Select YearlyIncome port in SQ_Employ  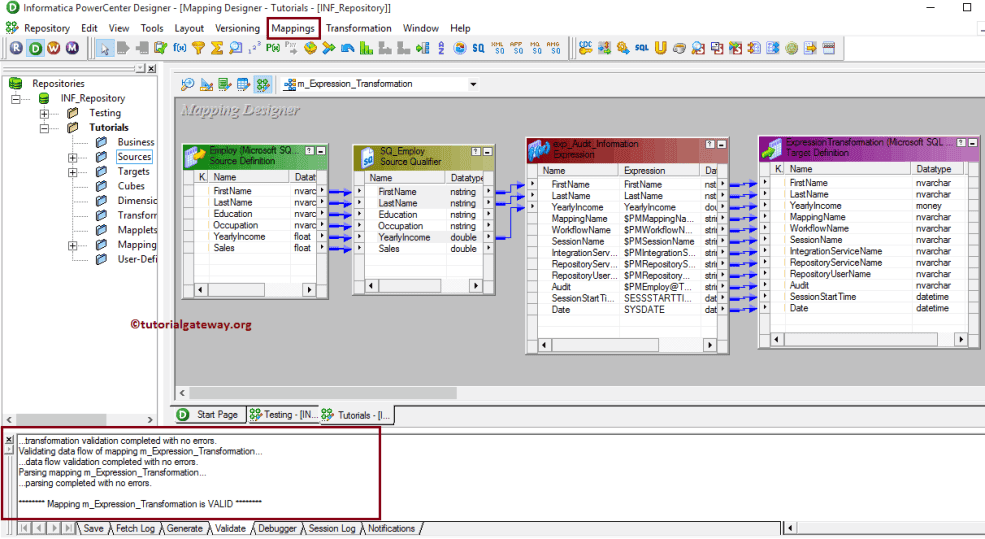tap(404, 237)
